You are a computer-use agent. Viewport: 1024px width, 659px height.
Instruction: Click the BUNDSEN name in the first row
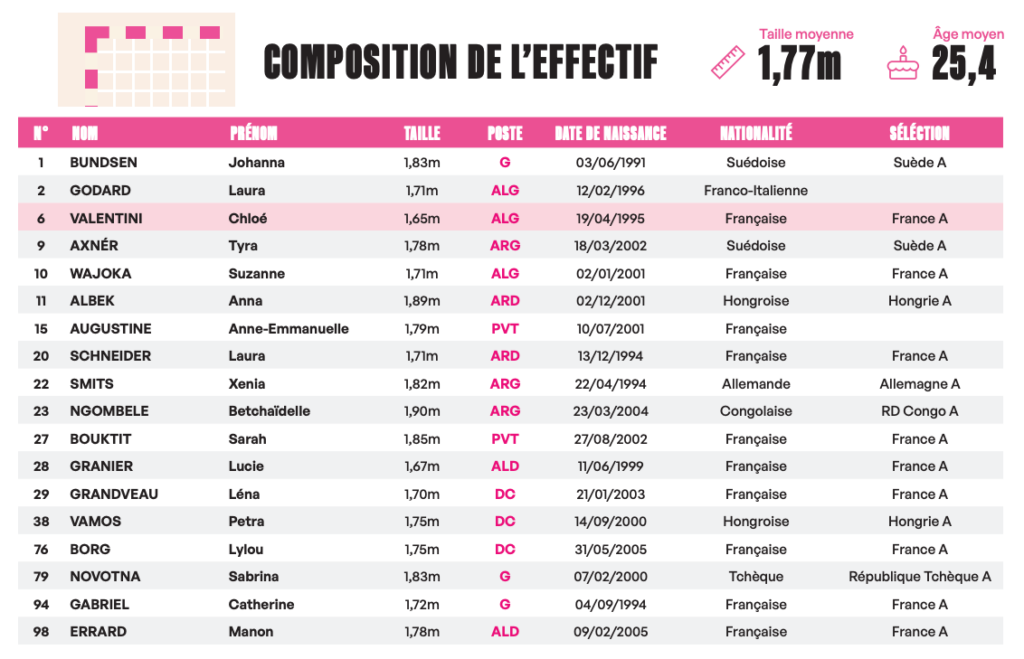103,162
